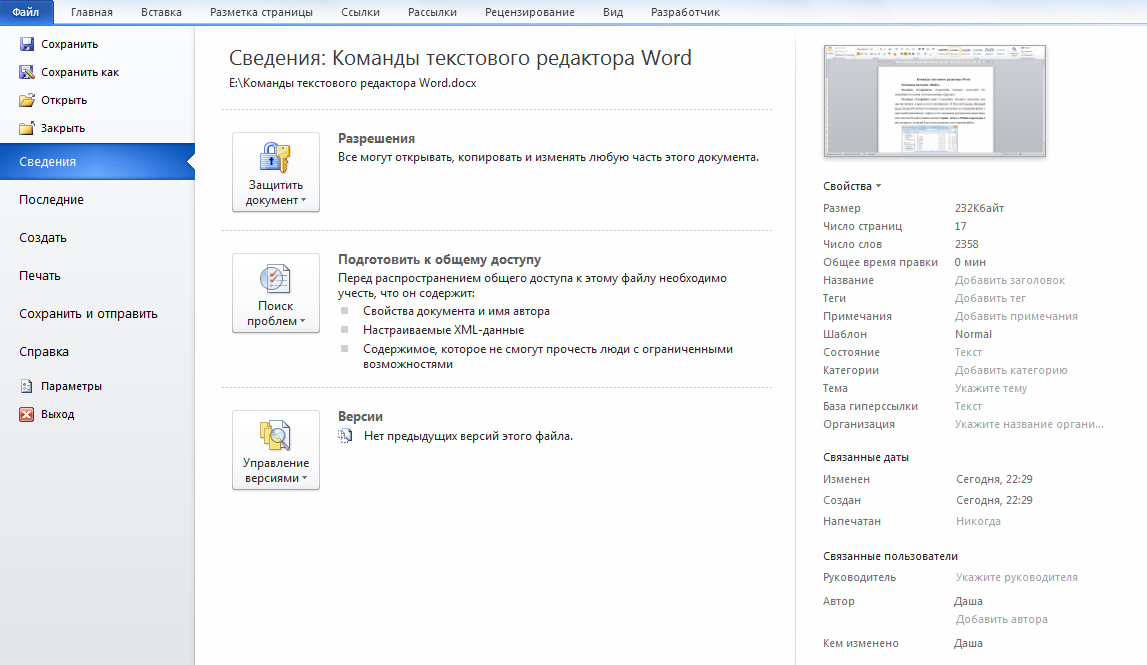This screenshot has width=1147, height=665.
Task: Click the Сохранить как label
Action: click(x=80, y=72)
